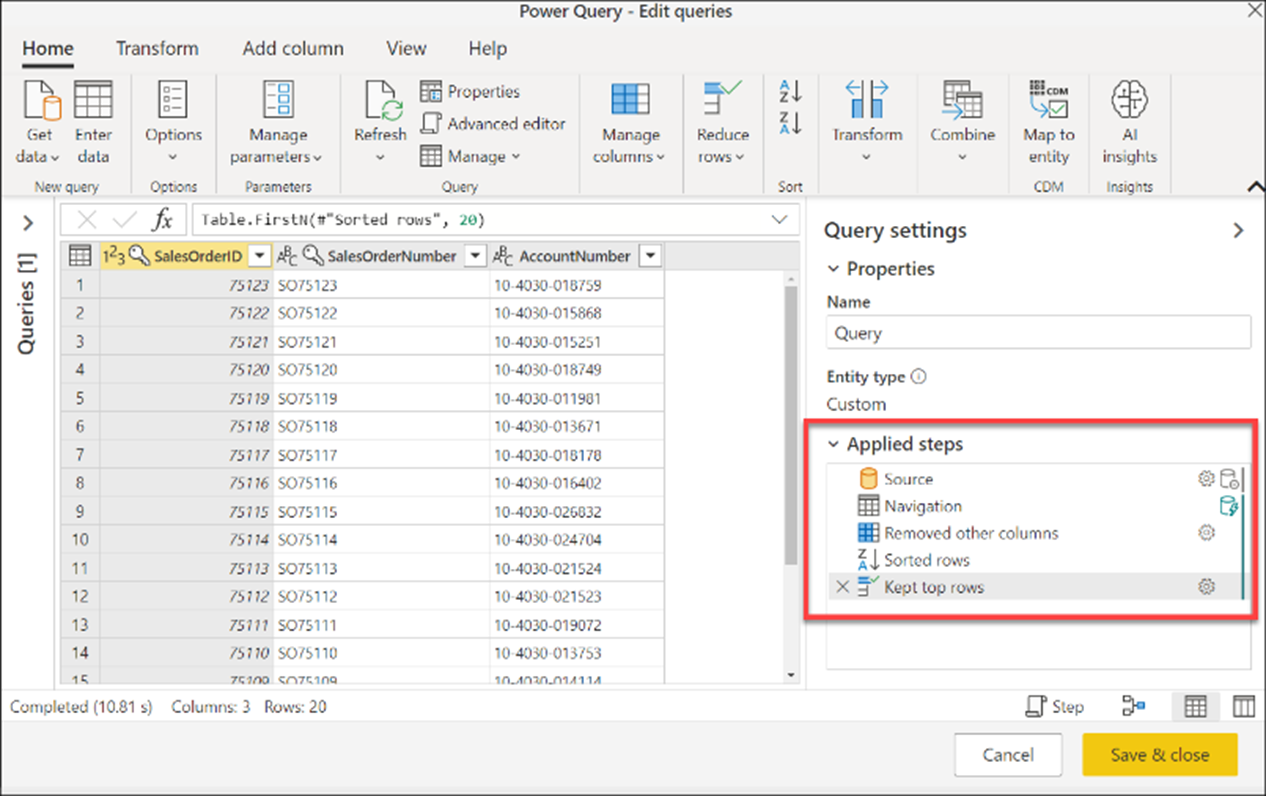The image size is (1266, 796).
Task: Click the fx formula icon
Action: (163, 220)
